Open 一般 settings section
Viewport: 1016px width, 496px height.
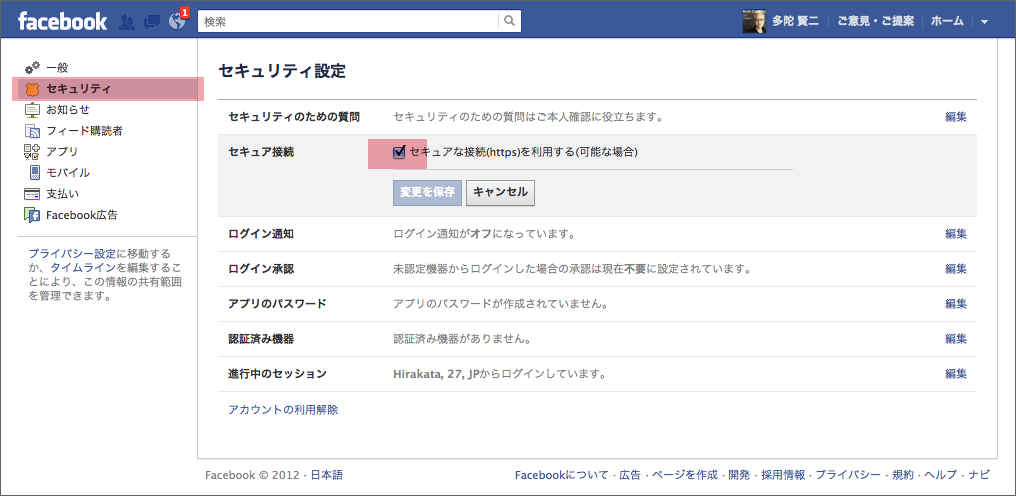point(57,67)
